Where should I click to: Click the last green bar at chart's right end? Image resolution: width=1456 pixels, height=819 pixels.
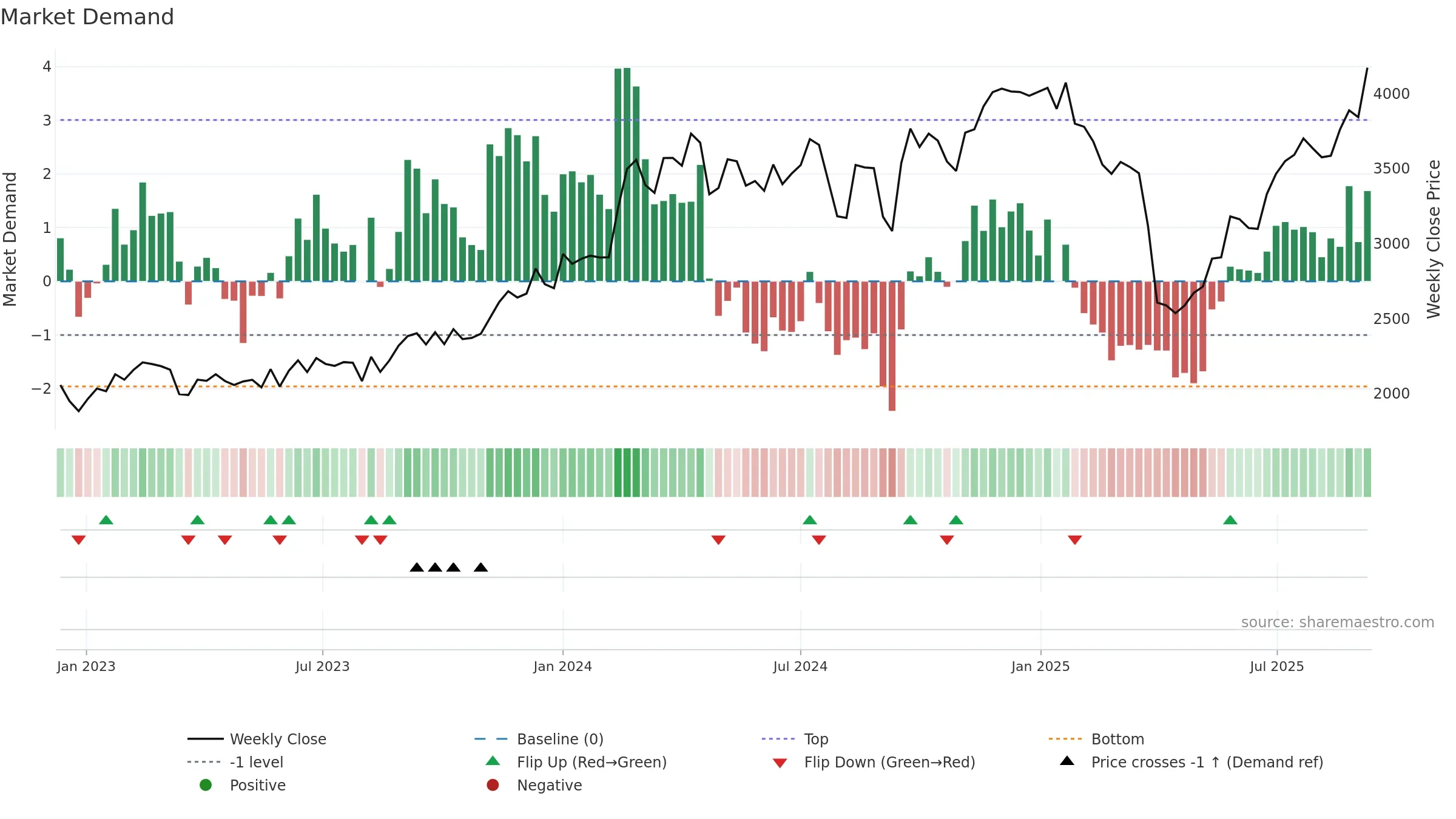tap(1367, 236)
